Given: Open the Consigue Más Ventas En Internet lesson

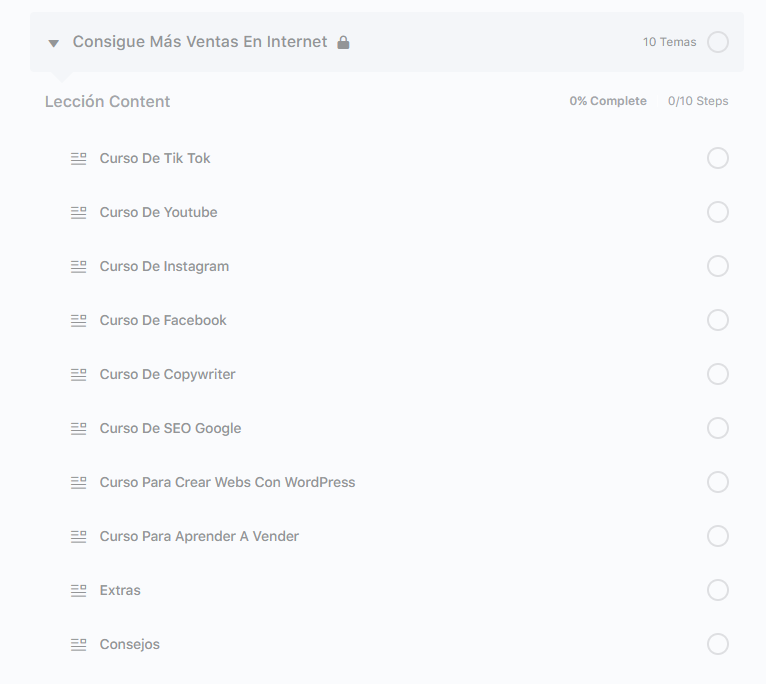Looking at the screenshot, I should (200, 42).
